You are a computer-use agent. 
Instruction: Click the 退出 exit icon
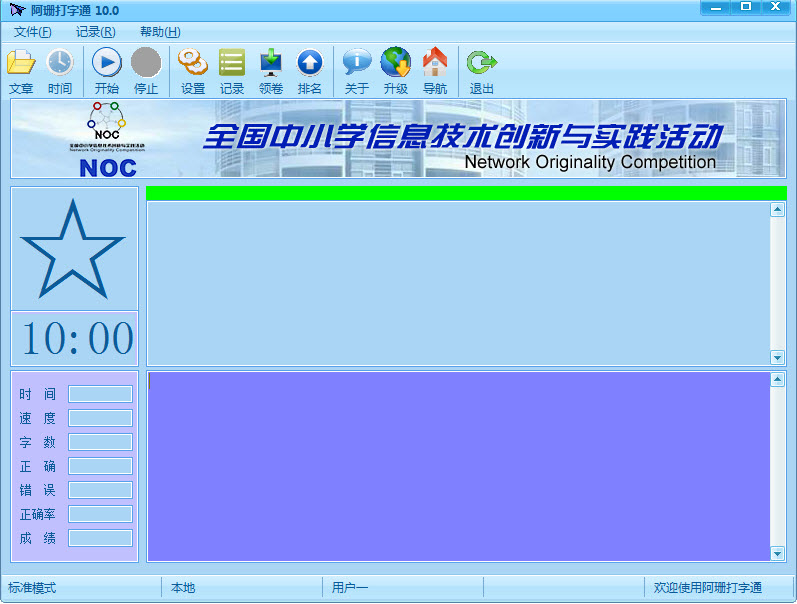pos(481,62)
